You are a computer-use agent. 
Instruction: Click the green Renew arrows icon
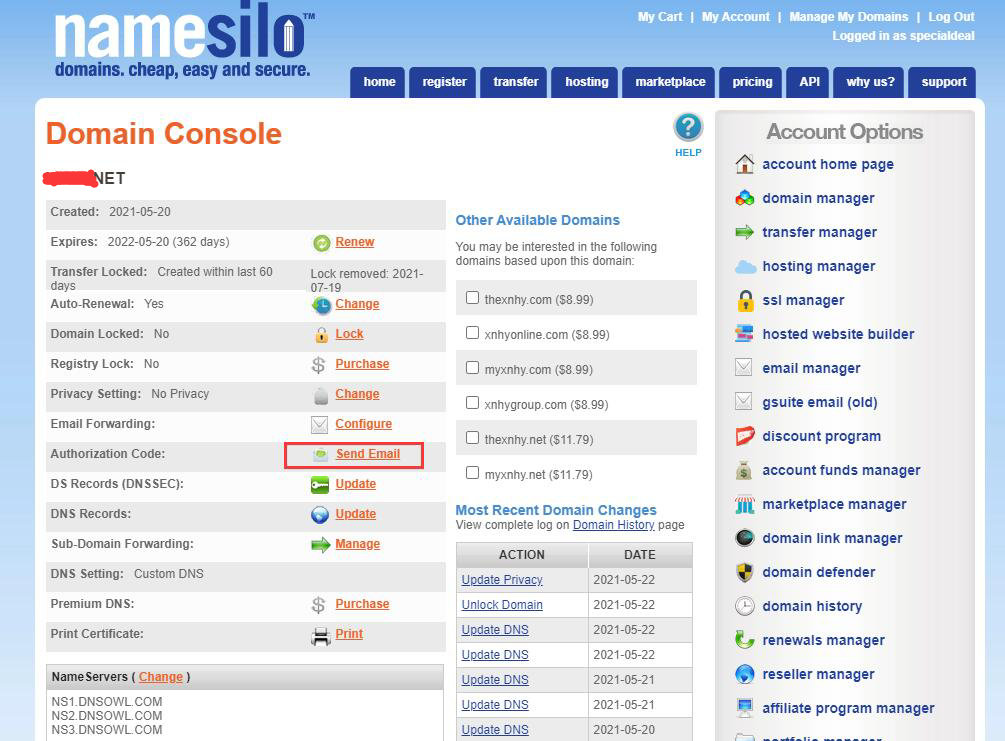321,243
